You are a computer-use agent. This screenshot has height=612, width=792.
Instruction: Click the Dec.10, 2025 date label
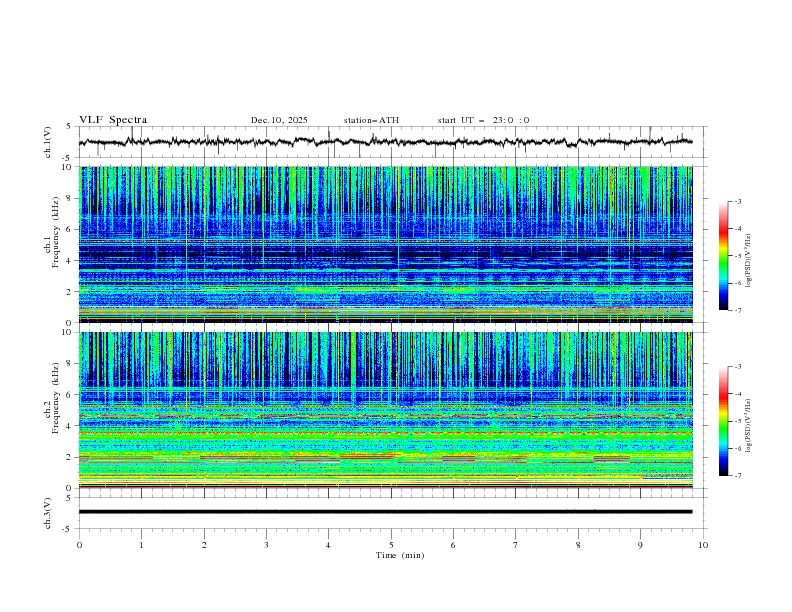pyautogui.click(x=279, y=120)
